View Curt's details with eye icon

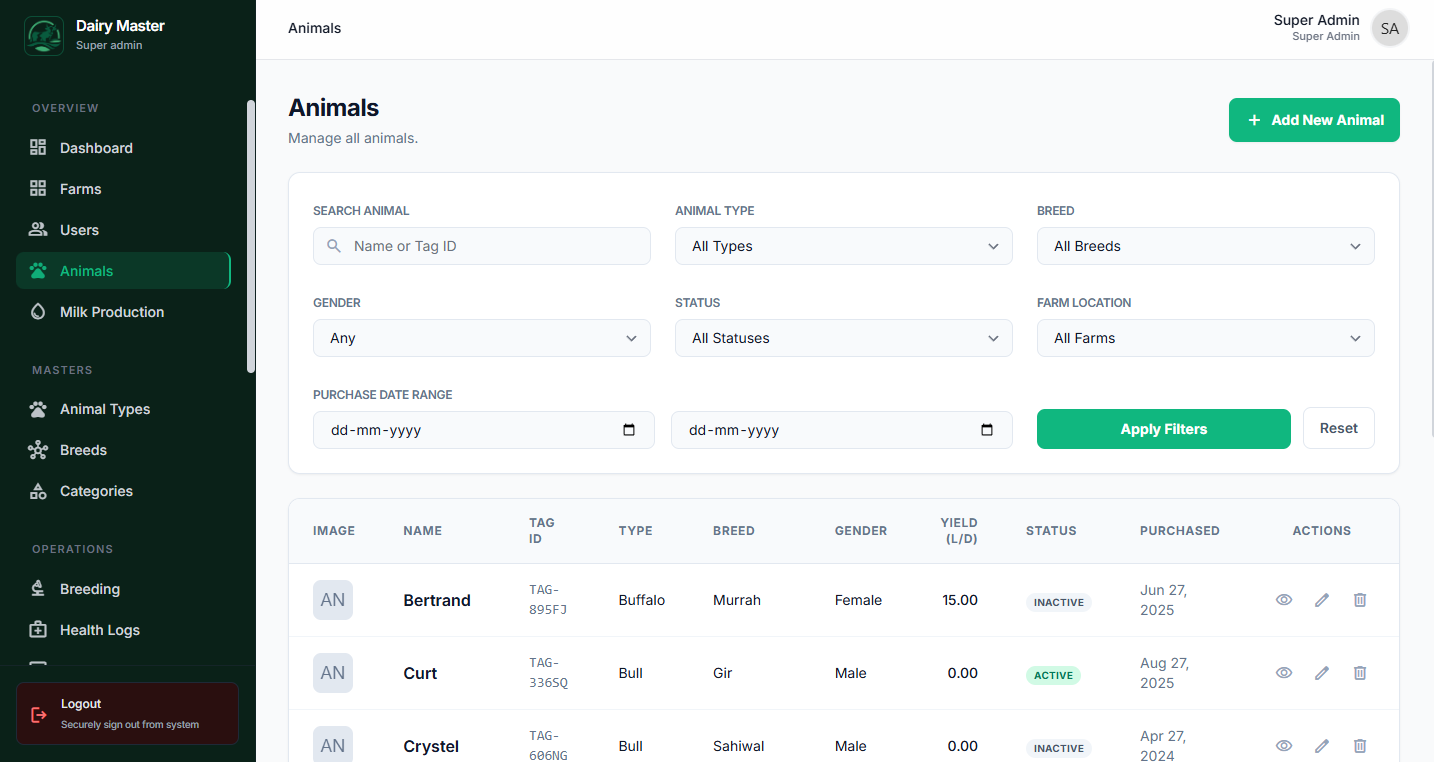[x=1284, y=673]
